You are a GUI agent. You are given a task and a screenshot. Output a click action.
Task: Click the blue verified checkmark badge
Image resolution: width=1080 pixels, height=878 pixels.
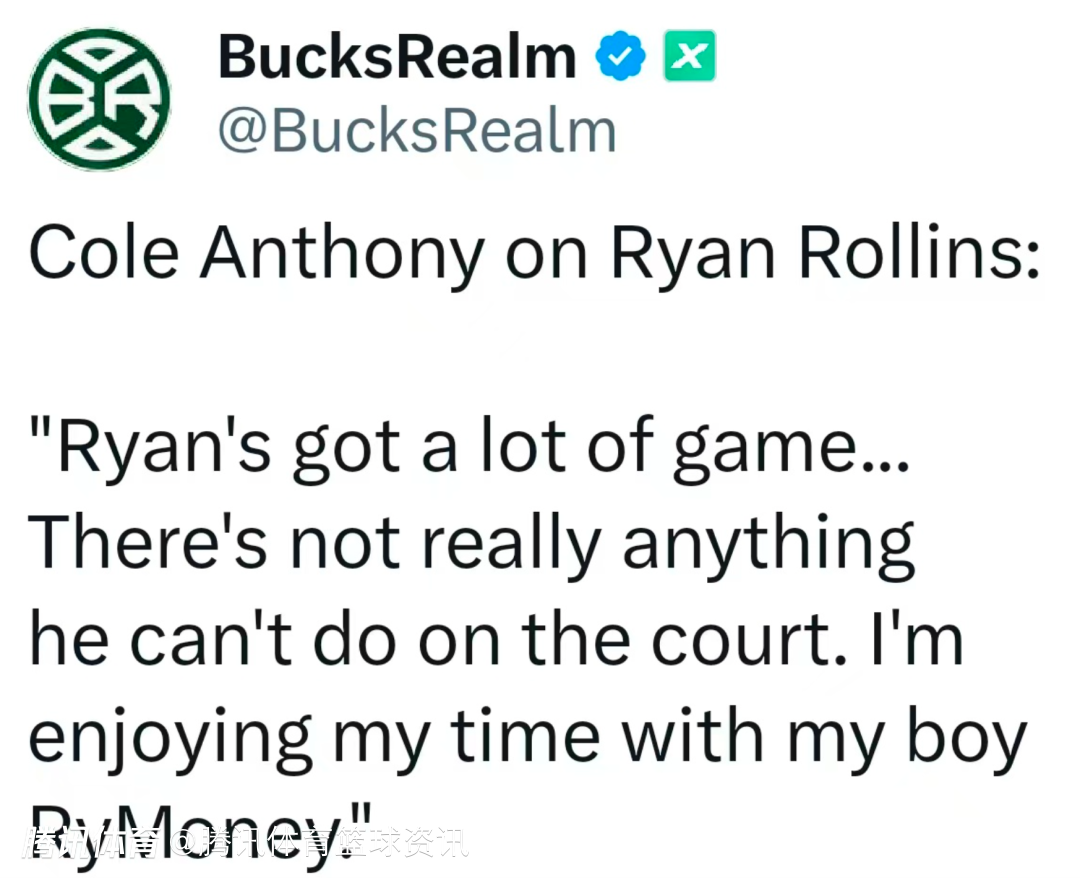620,59
